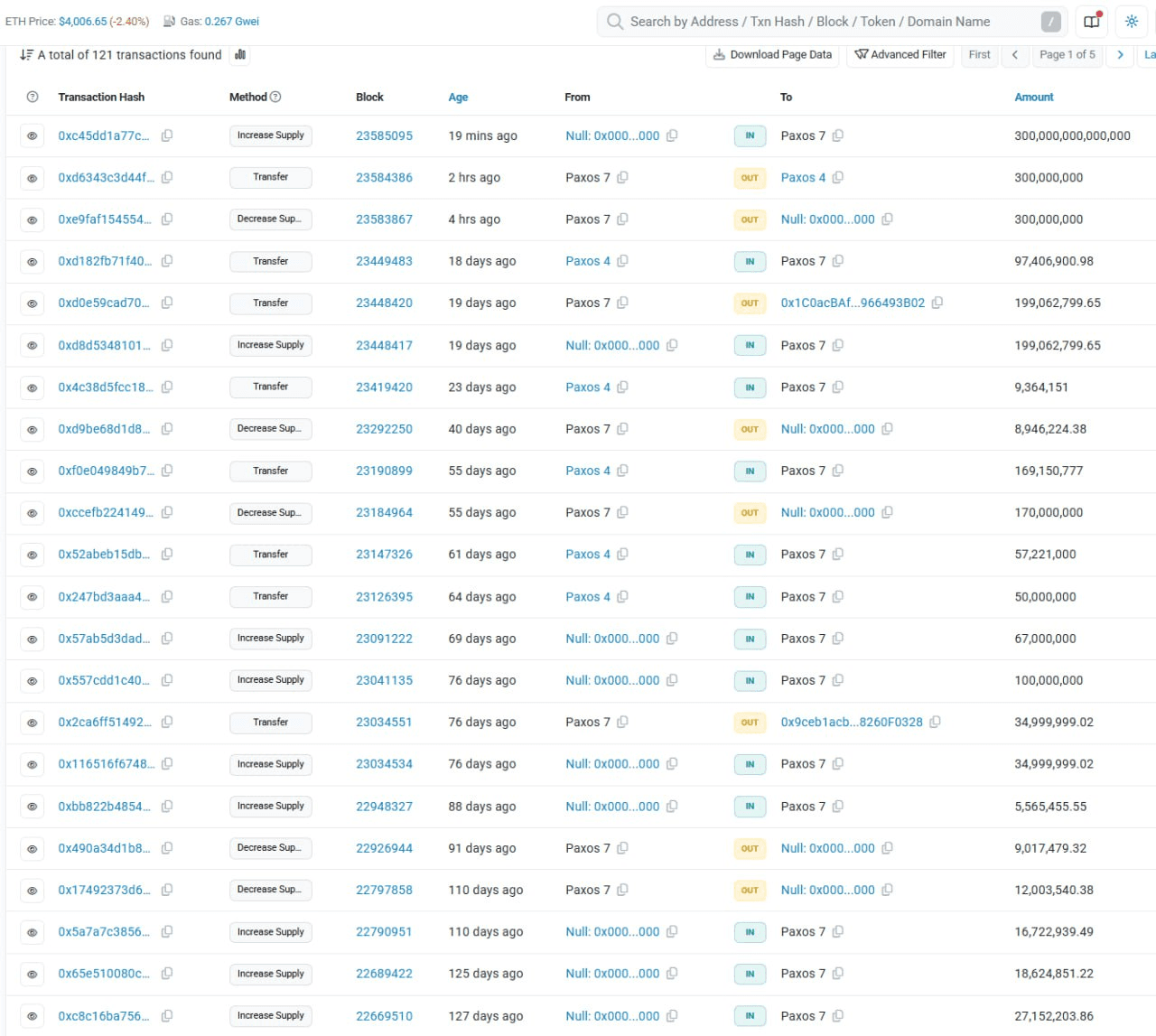Click the search input field

click(x=822, y=22)
